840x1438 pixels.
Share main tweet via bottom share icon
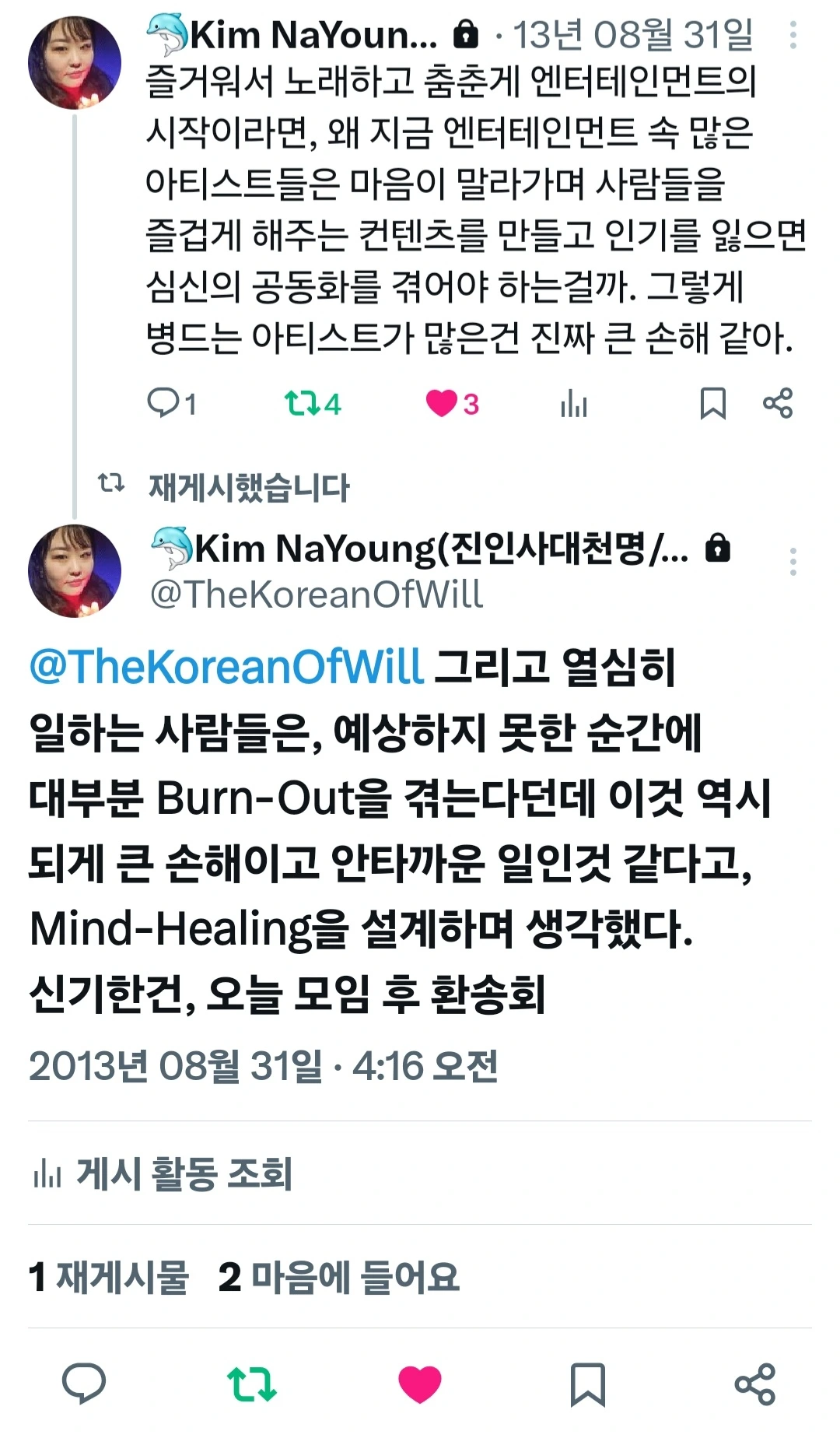(755, 1384)
